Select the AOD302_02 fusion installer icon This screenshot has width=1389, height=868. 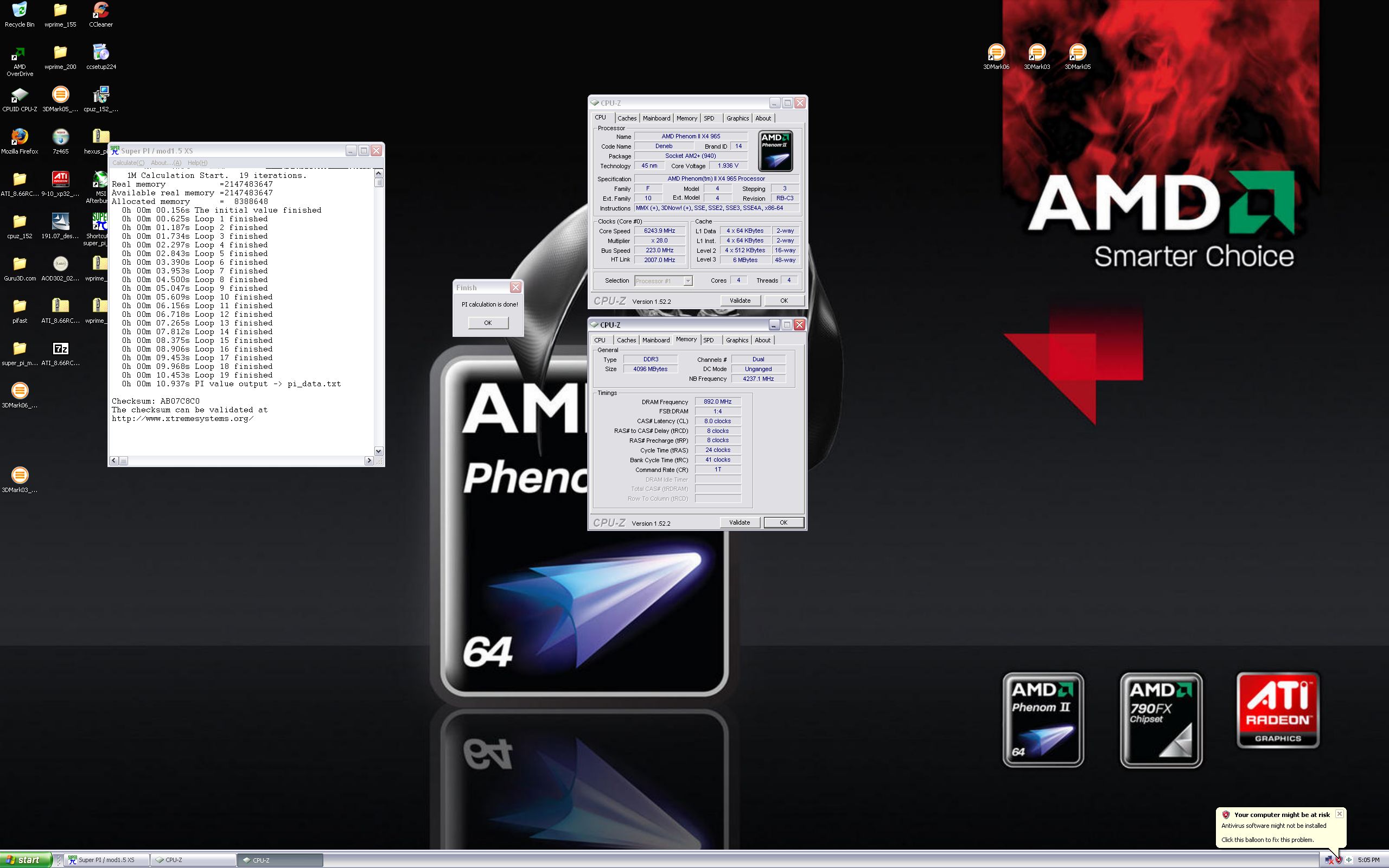(60, 269)
